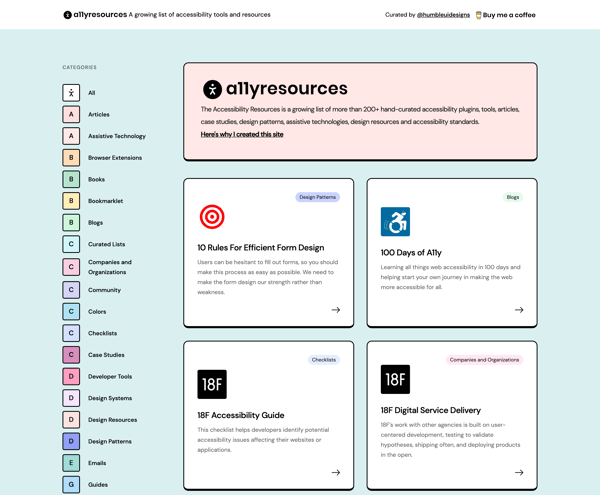Click the Checklists 'C' letter tile
This screenshot has width=600, height=495.
(71, 333)
